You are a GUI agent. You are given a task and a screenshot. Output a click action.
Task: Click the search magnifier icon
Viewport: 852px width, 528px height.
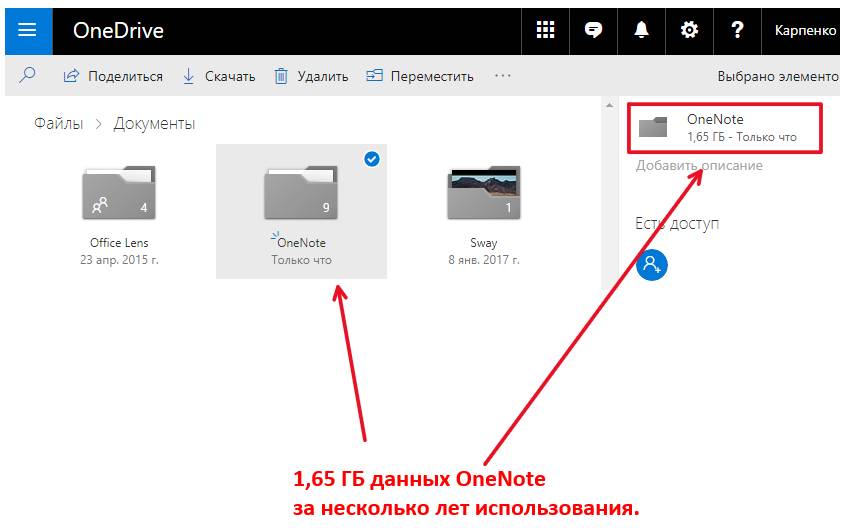tap(27, 75)
